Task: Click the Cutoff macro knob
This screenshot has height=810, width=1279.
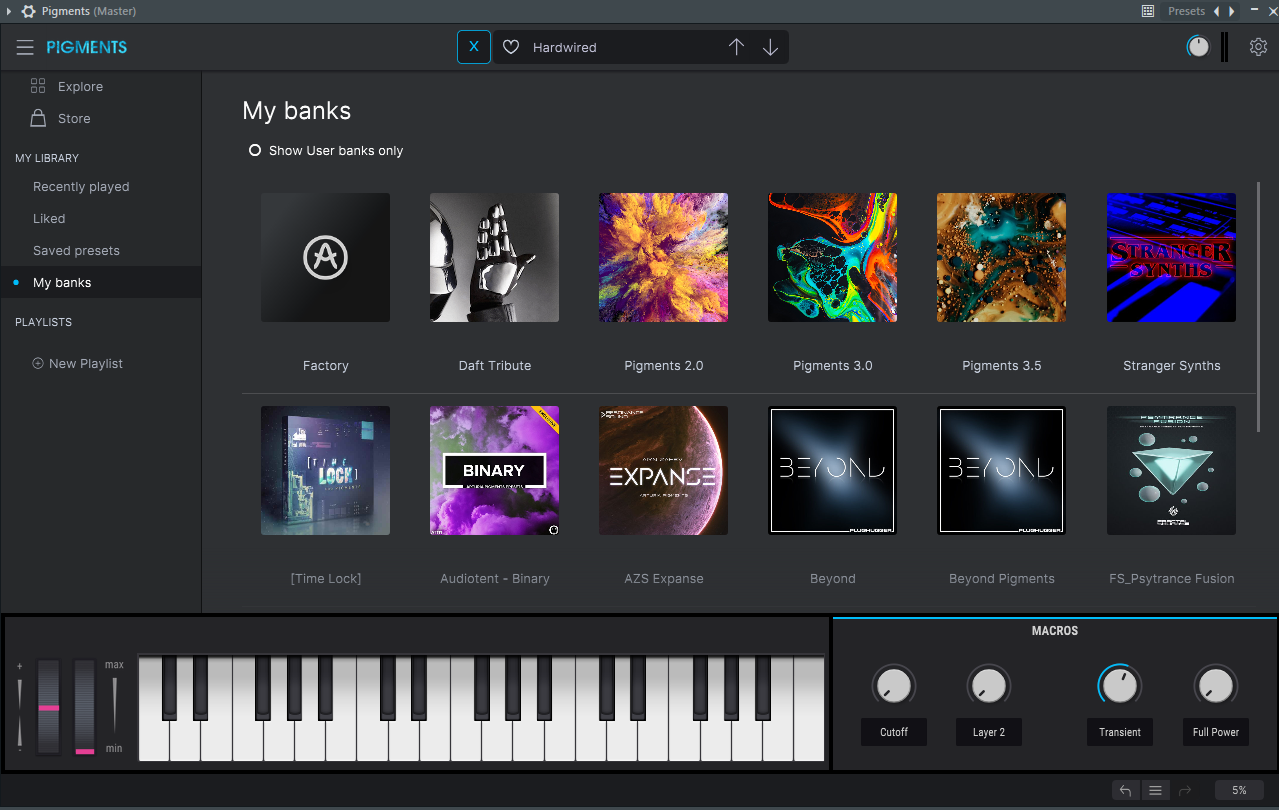Action: click(893, 686)
